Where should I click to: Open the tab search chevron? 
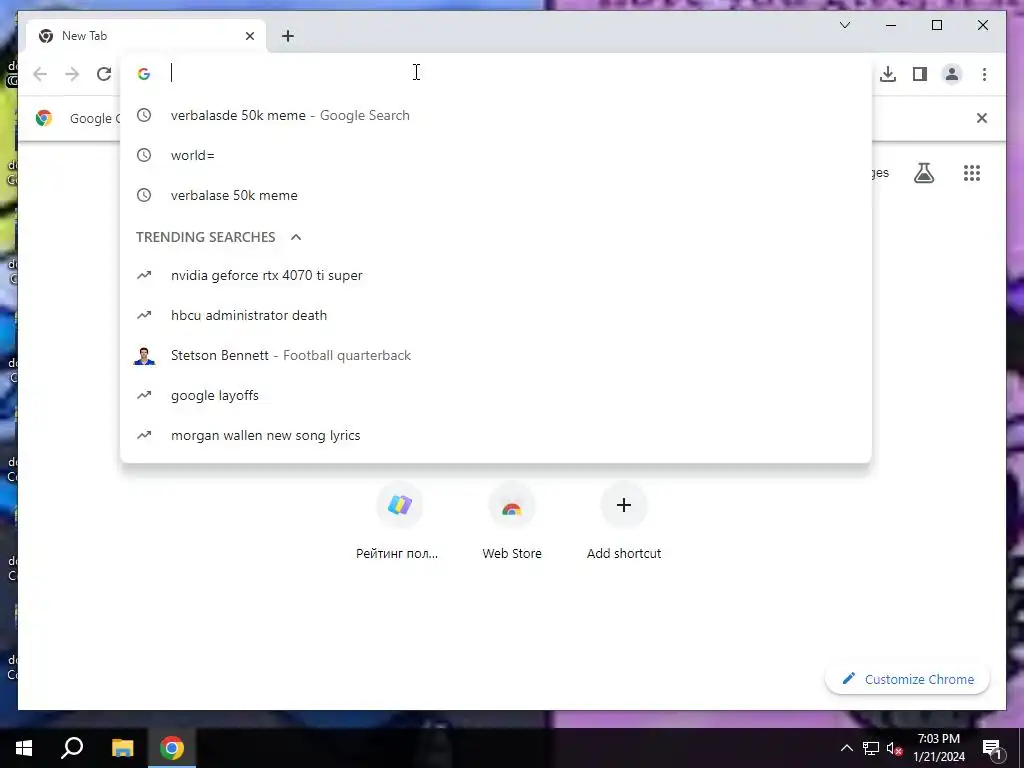(x=844, y=25)
